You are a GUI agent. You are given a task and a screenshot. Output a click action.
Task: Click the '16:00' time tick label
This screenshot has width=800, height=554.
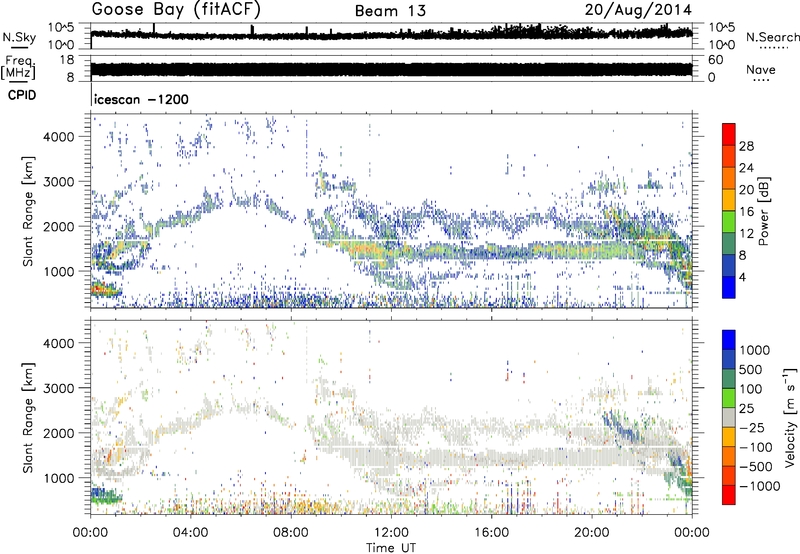point(491,533)
